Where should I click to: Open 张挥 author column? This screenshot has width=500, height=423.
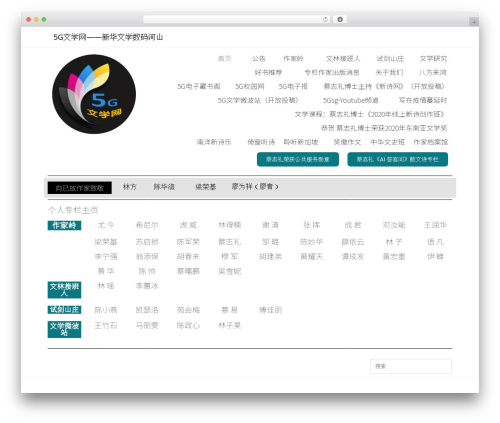pyautogui.click(x=312, y=225)
